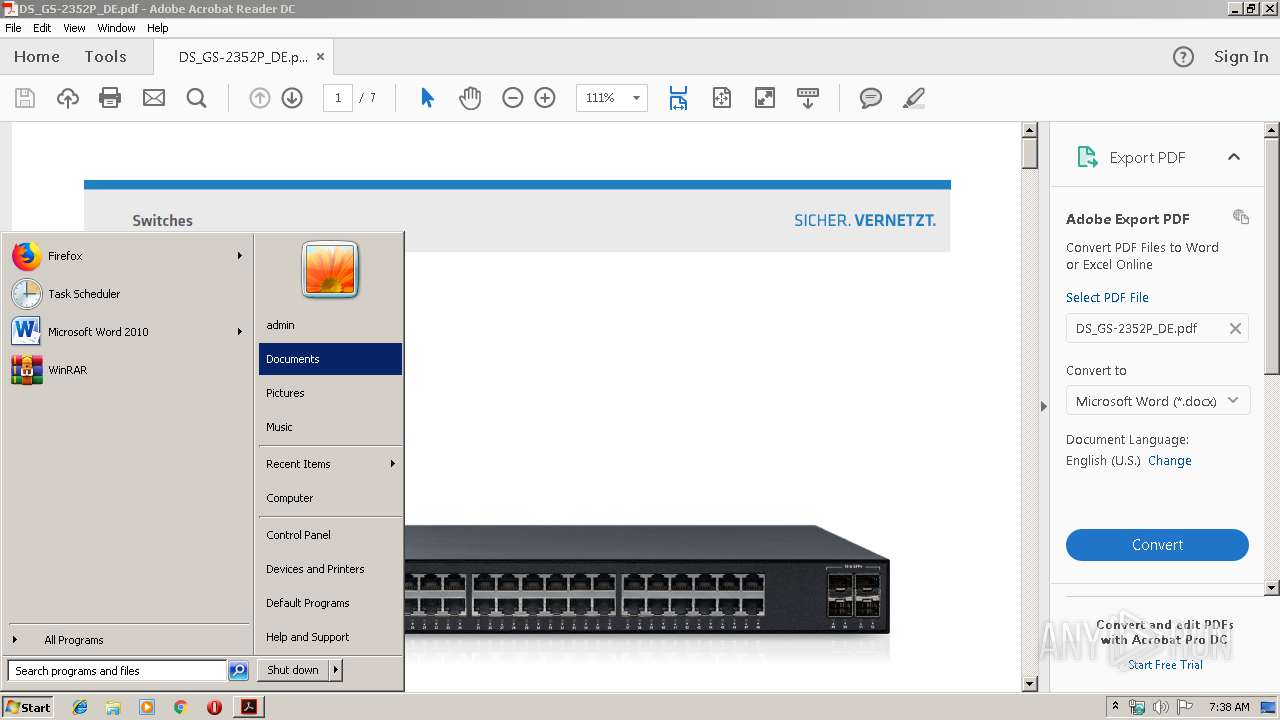Click Export PDF panel icon
The width and height of the screenshot is (1280, 720).
(1087, 157)
